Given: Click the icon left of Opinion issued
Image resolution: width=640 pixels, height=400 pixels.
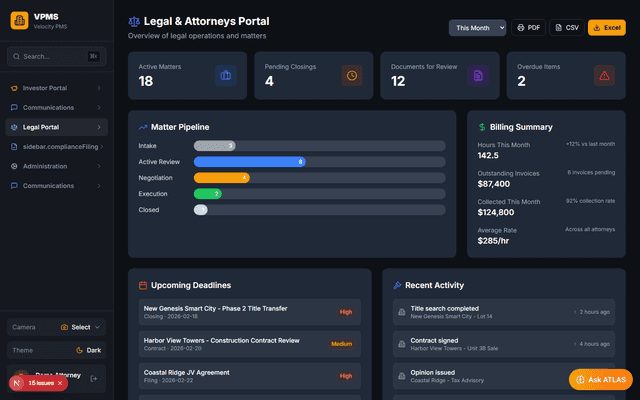Looking at the screenshot, I should [x=402, y=376].
